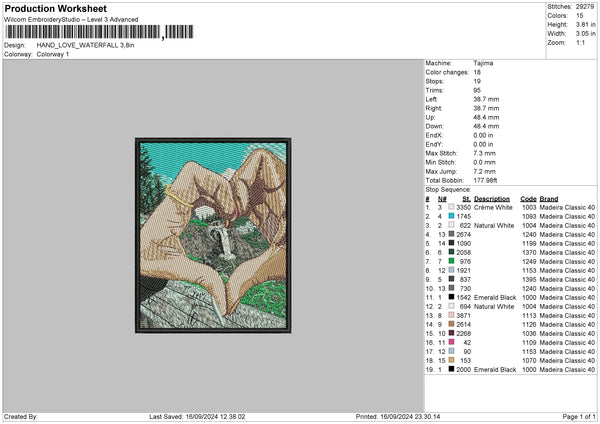Select "Crème White" description in stop 1

click(x=493, y=207)
